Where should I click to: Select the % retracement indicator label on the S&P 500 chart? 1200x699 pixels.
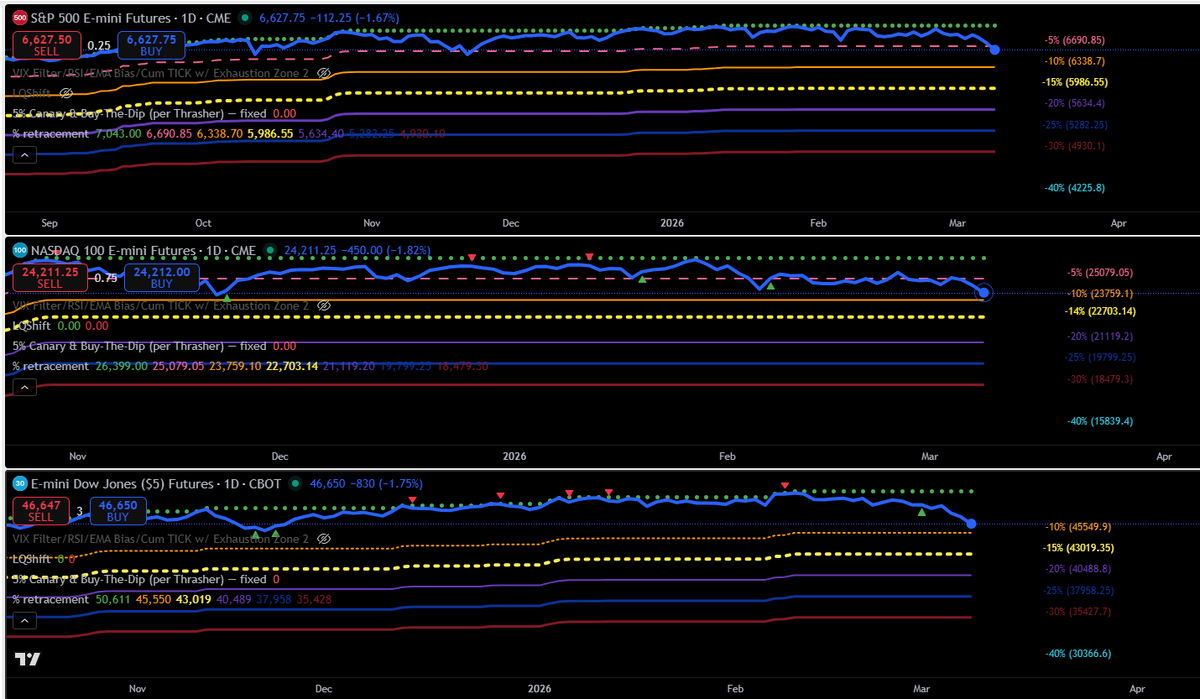(x=50, y=133)
